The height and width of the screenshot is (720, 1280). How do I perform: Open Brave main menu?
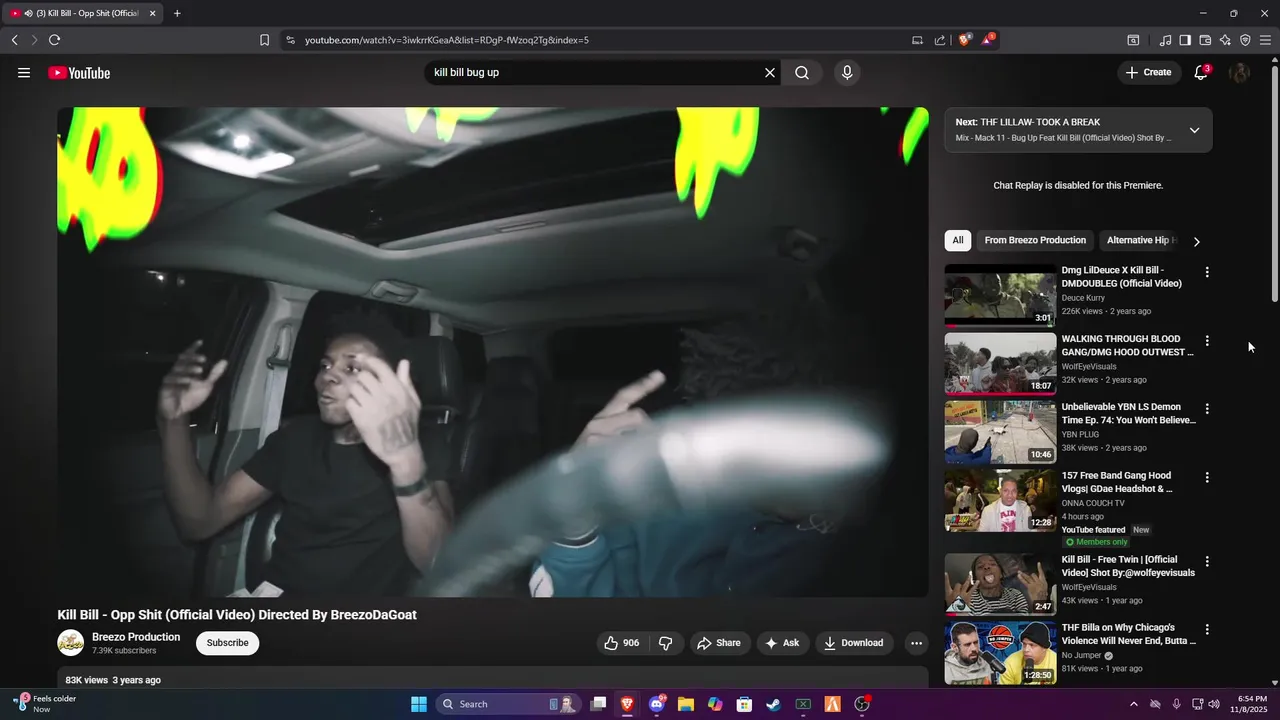click(x=1266, y=40)
